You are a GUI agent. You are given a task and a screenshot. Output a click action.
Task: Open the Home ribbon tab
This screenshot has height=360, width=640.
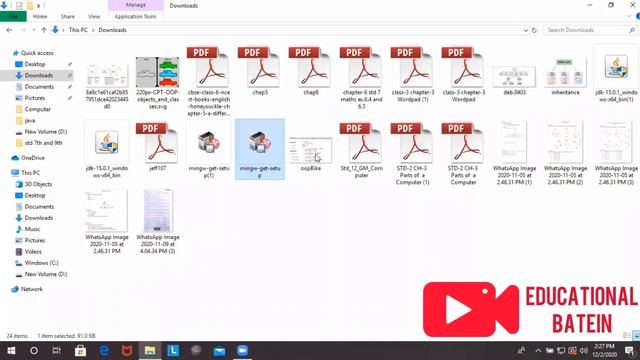tap(40, 17)
